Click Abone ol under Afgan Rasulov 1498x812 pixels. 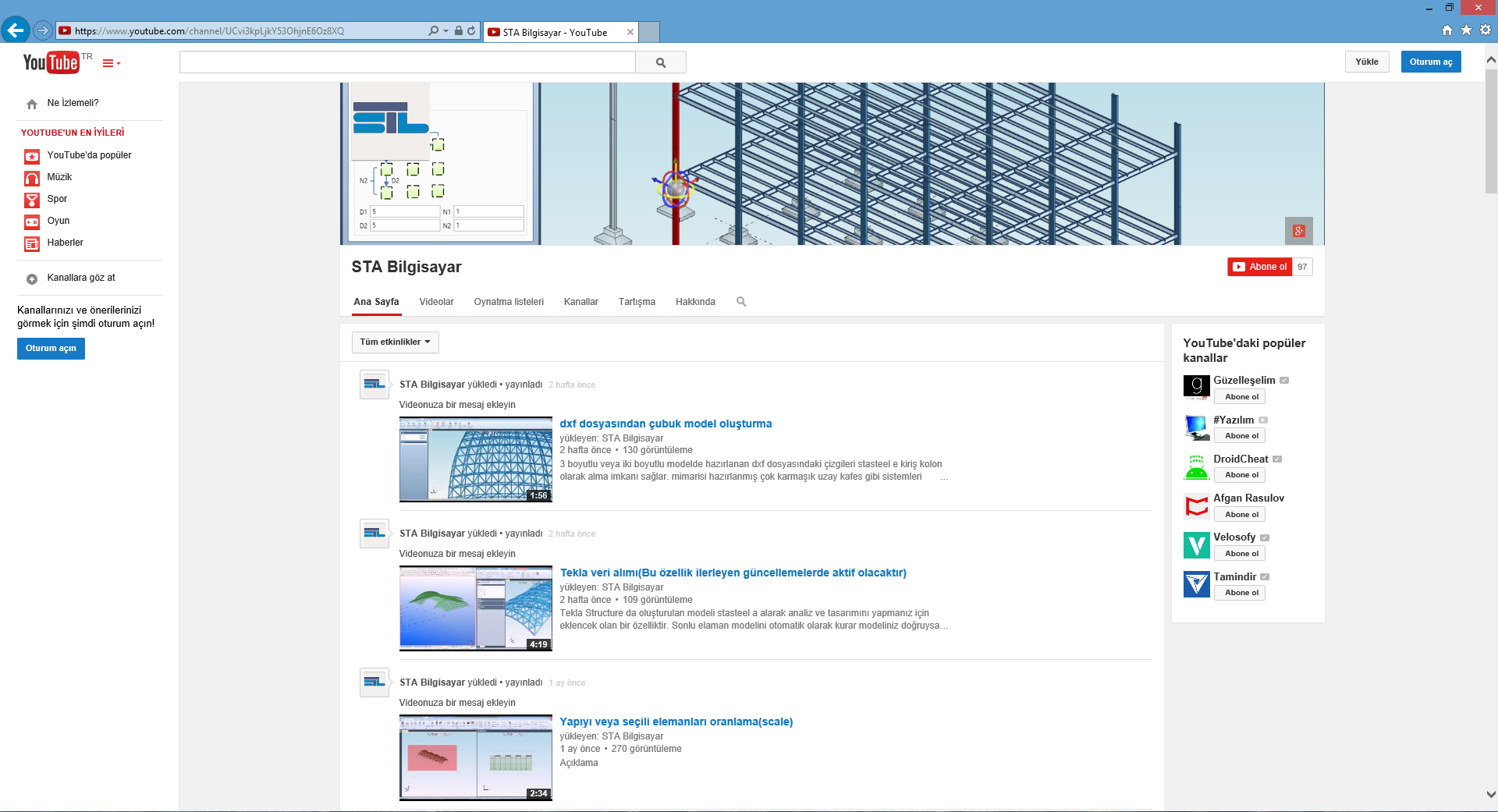point(1240,515)
